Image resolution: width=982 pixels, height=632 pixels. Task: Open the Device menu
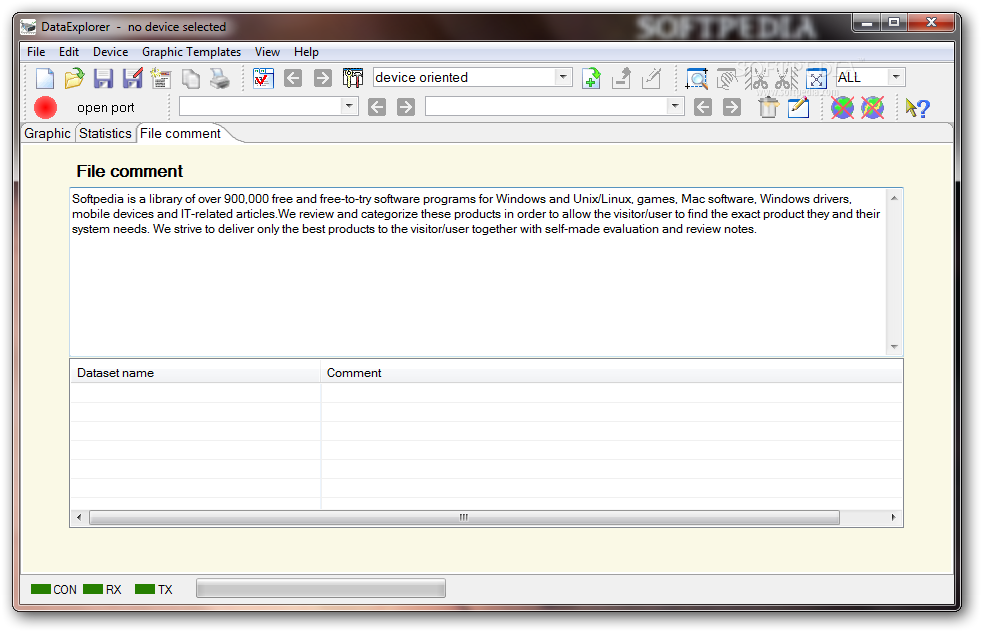pyautogui.click(x=111, y=52)
